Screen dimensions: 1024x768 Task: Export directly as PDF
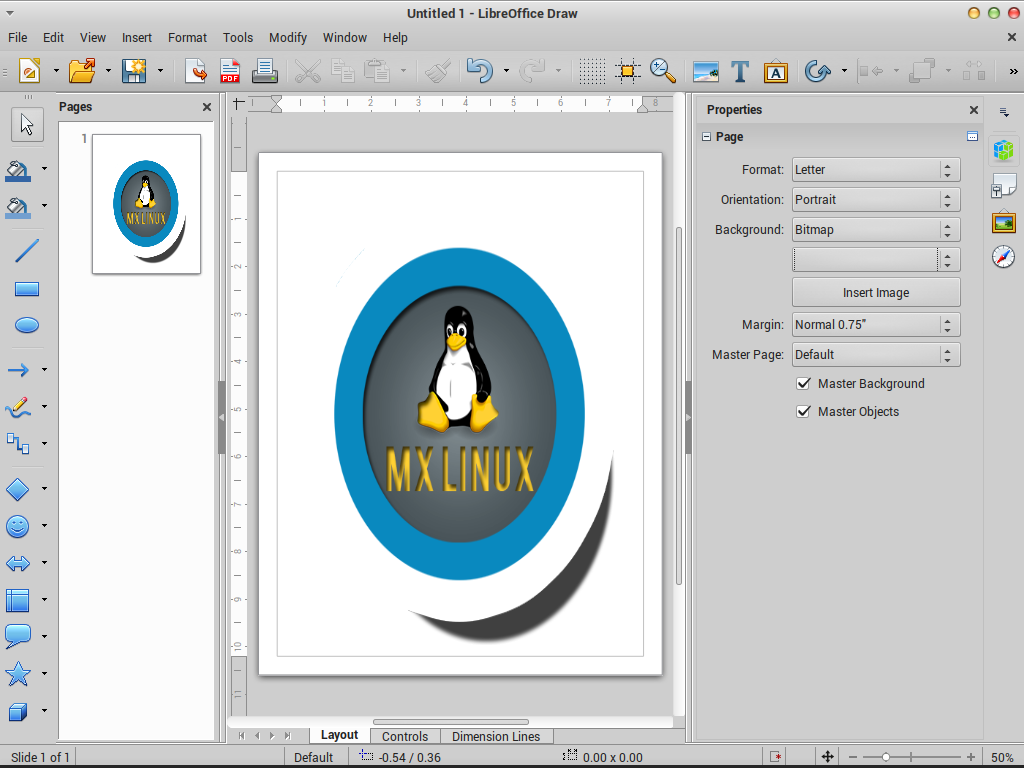(230, 71)
